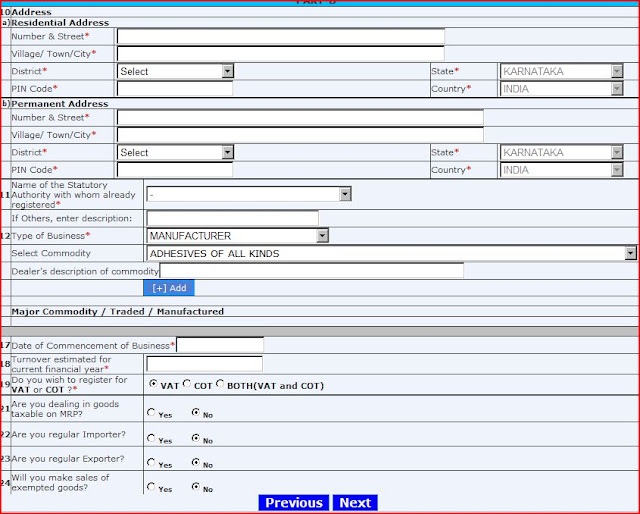
Task: Focus Residential Number & Street field
Action: tap(281, 36)
